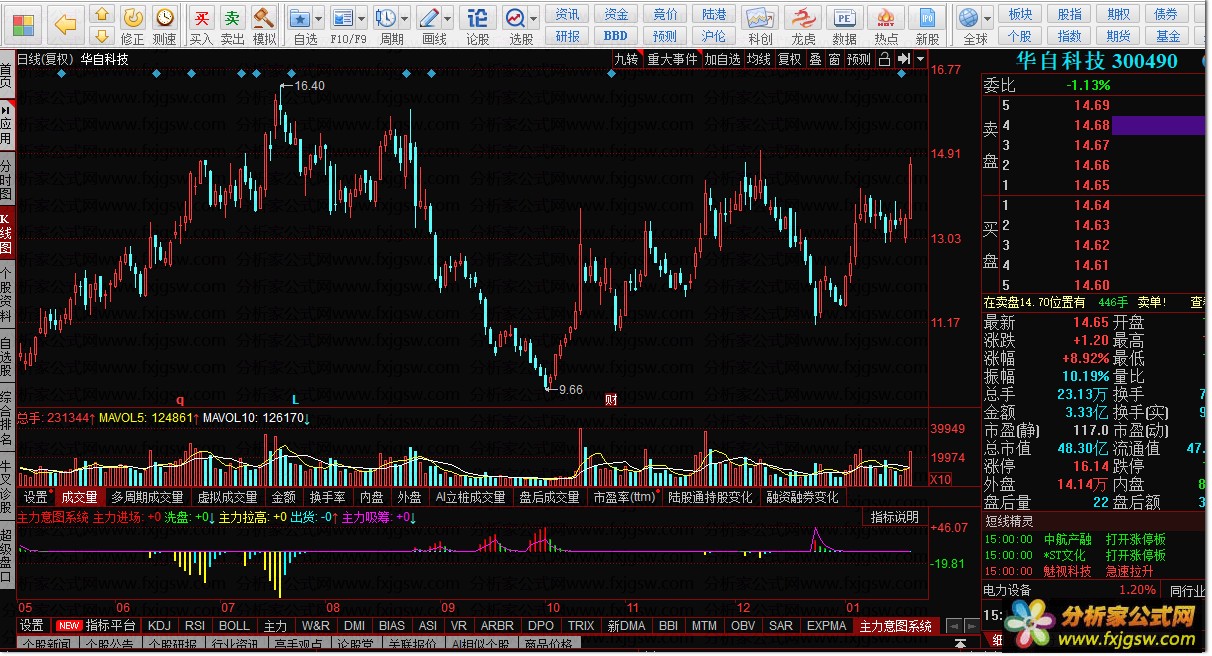Expand the 画线 dropdown arrow
This screenshot has width=1212, height=656.
[x=448, y=18]
